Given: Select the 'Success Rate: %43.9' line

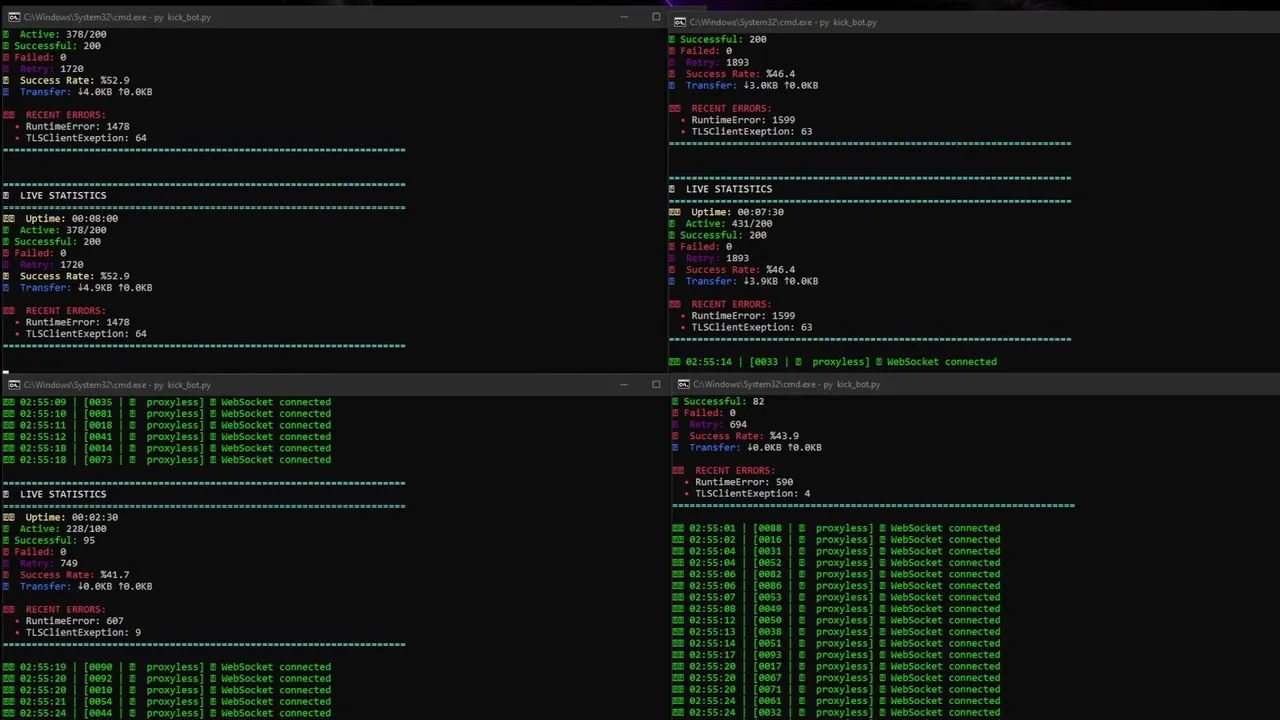Looking at the screenshot, I should coord(736,436).
